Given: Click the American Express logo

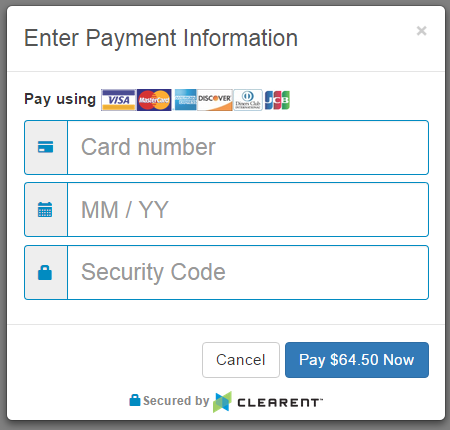Looking at the screenshot, I should click(185, 100).
